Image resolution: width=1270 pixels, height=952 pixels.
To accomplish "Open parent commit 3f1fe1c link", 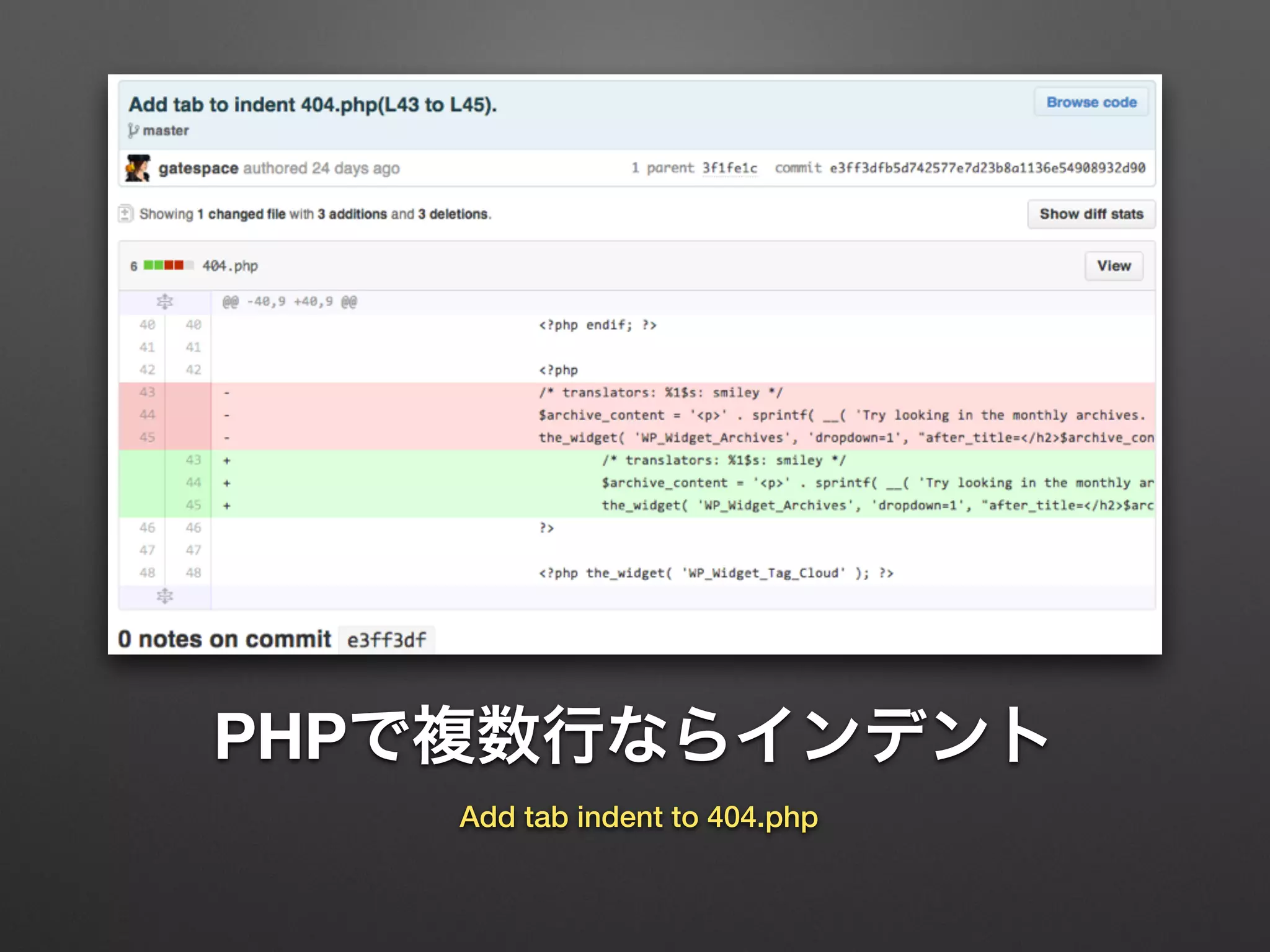I will pos(729,168).
